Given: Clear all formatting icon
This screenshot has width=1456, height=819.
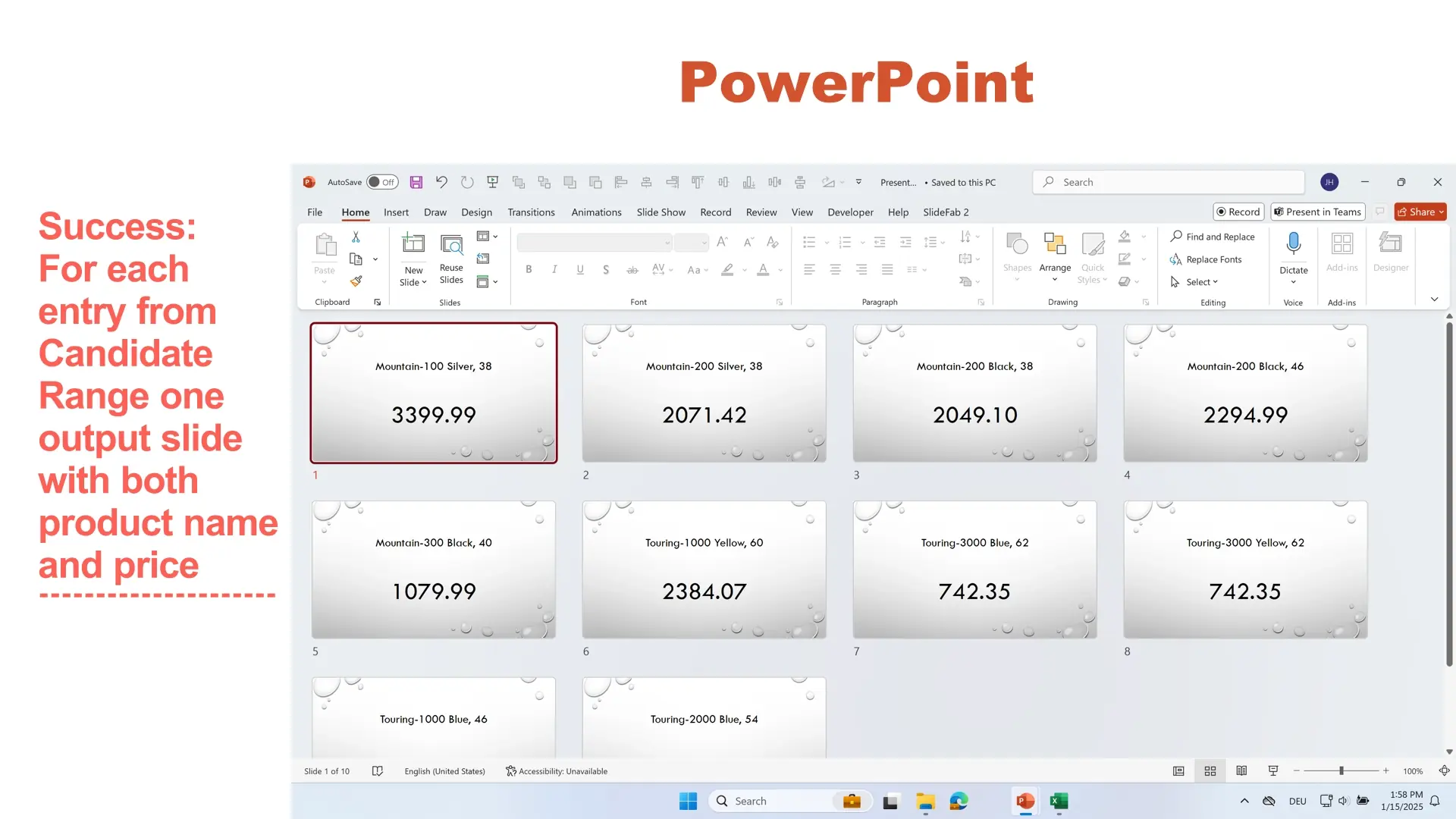Looking at the screenshot, I should [x=773, y=242].
